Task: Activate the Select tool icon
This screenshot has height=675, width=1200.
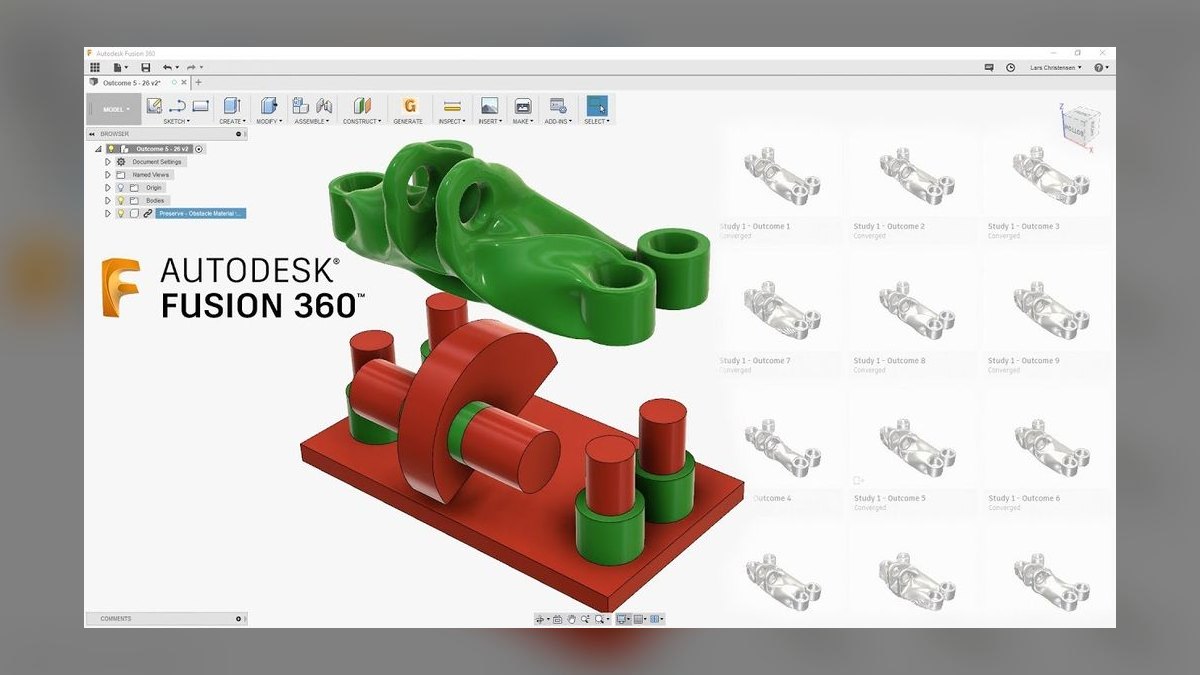Action: coord(597,105)
